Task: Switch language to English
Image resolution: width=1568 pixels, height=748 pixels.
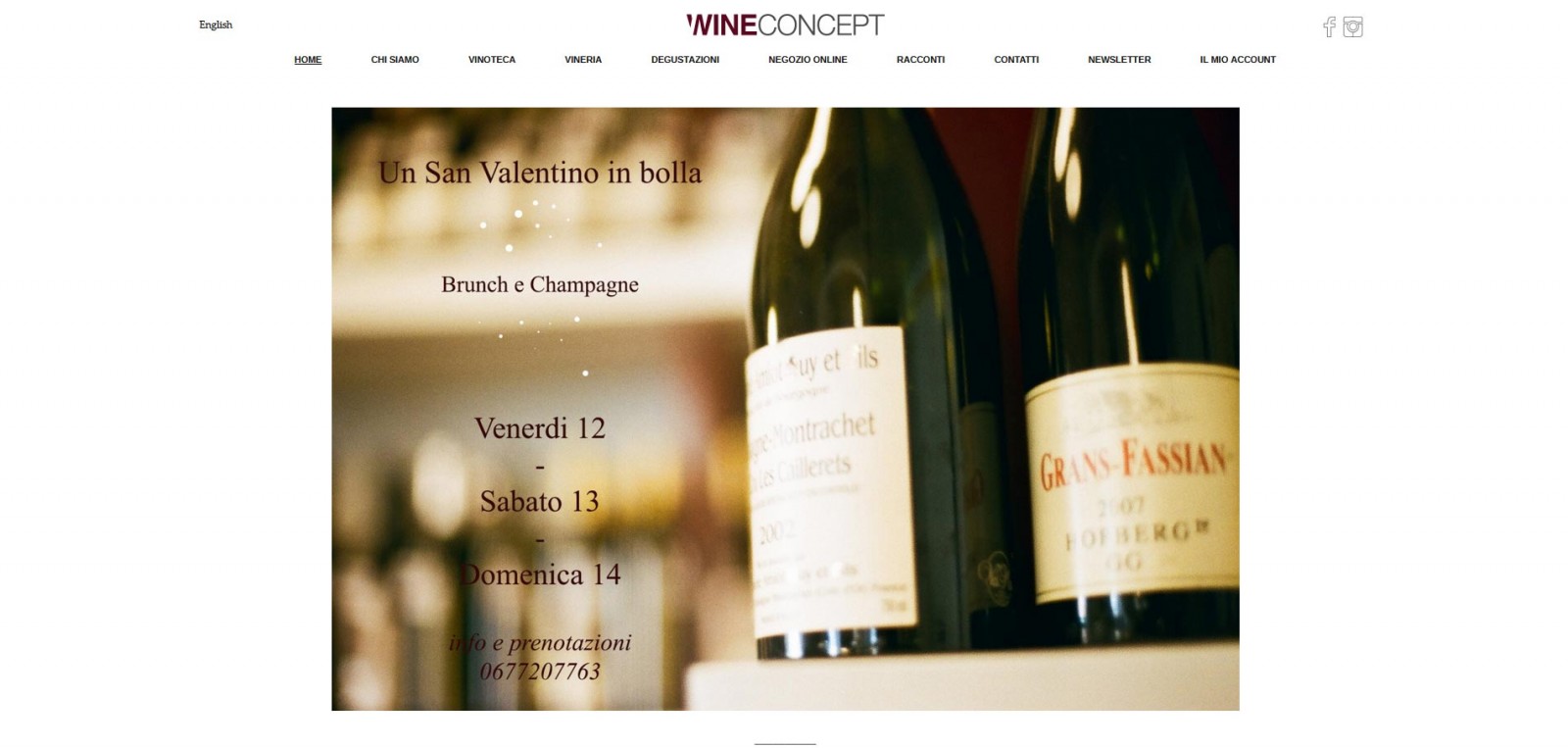Action: pos(216,25)
